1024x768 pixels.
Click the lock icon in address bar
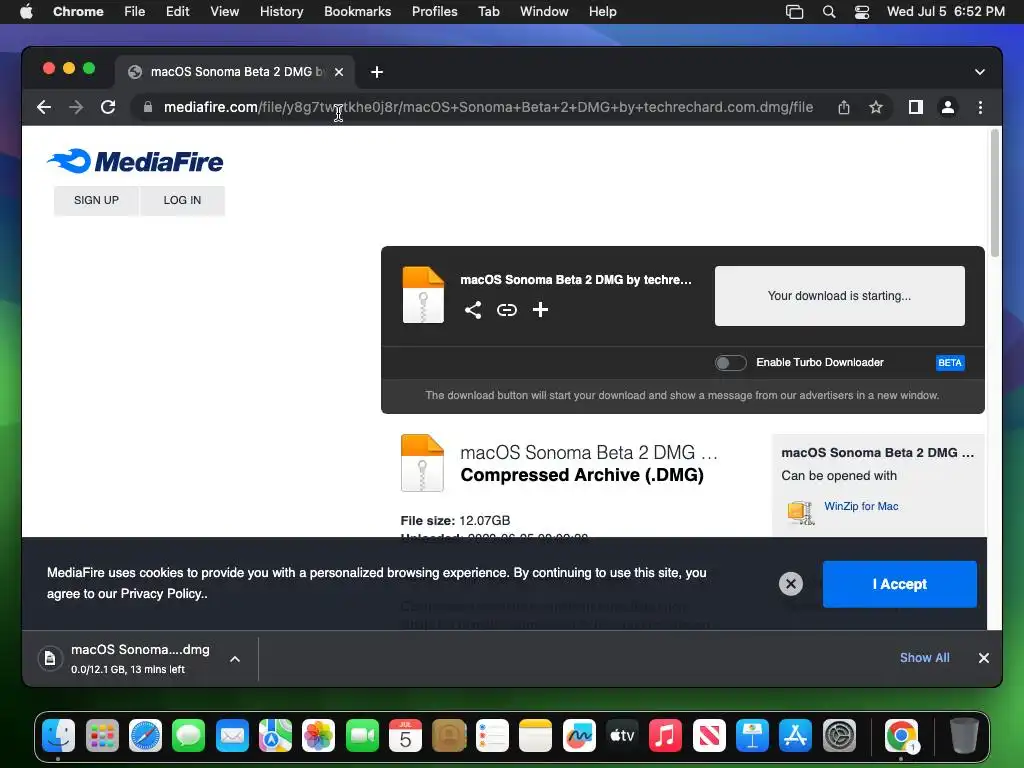(148, 107)
